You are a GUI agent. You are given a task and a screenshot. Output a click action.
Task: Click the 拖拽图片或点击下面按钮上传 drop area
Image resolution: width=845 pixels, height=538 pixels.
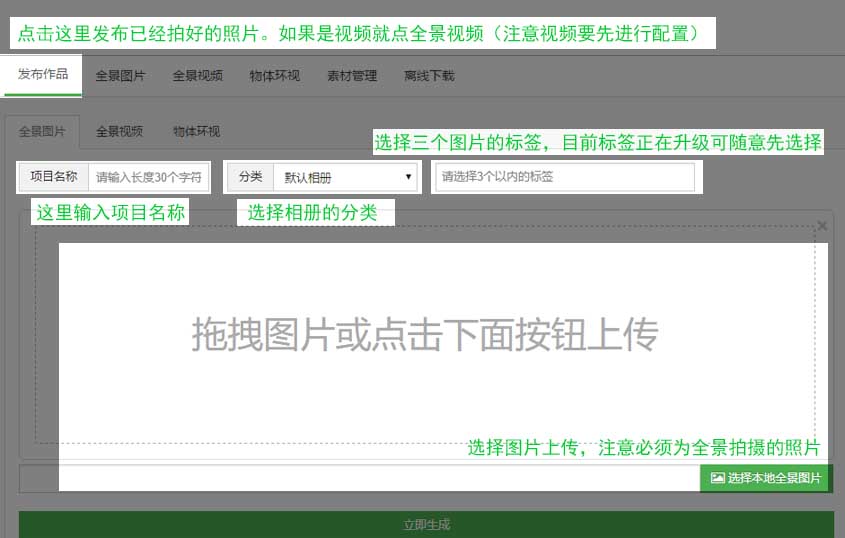pyautogui.click(x=425, y=335)
